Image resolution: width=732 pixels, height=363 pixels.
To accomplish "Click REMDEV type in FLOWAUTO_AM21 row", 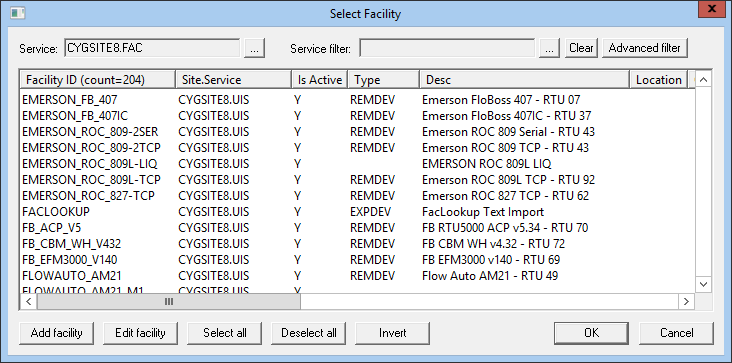I will pos(373,276).
